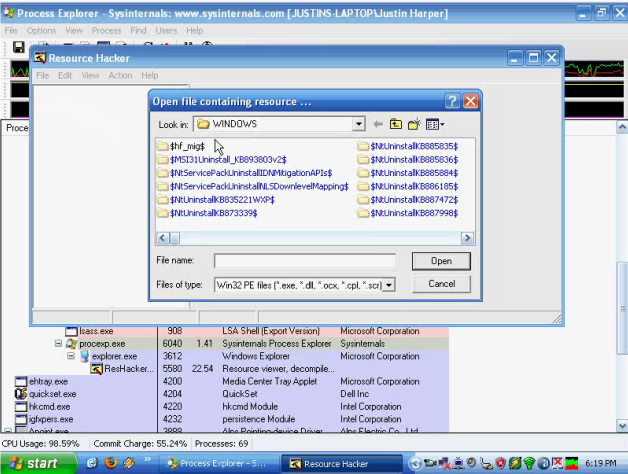Go up one folder level in the dialog
Image resolution: width=628 pixels, height=474 pixels.
(396, 124)
